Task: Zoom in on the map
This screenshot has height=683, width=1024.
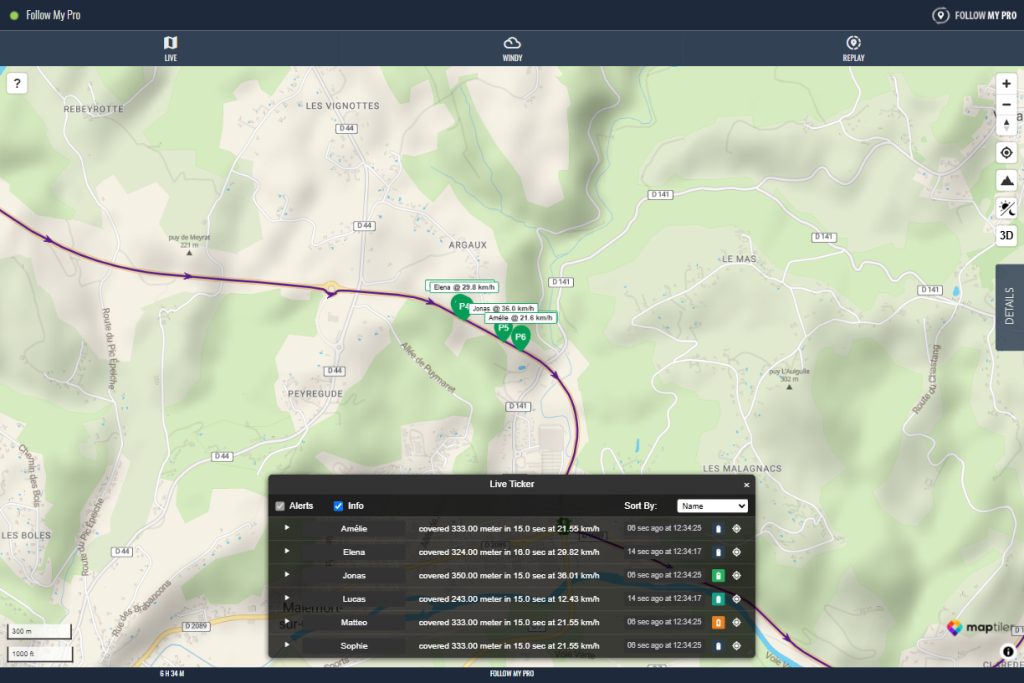Action: pos(1006,84)
